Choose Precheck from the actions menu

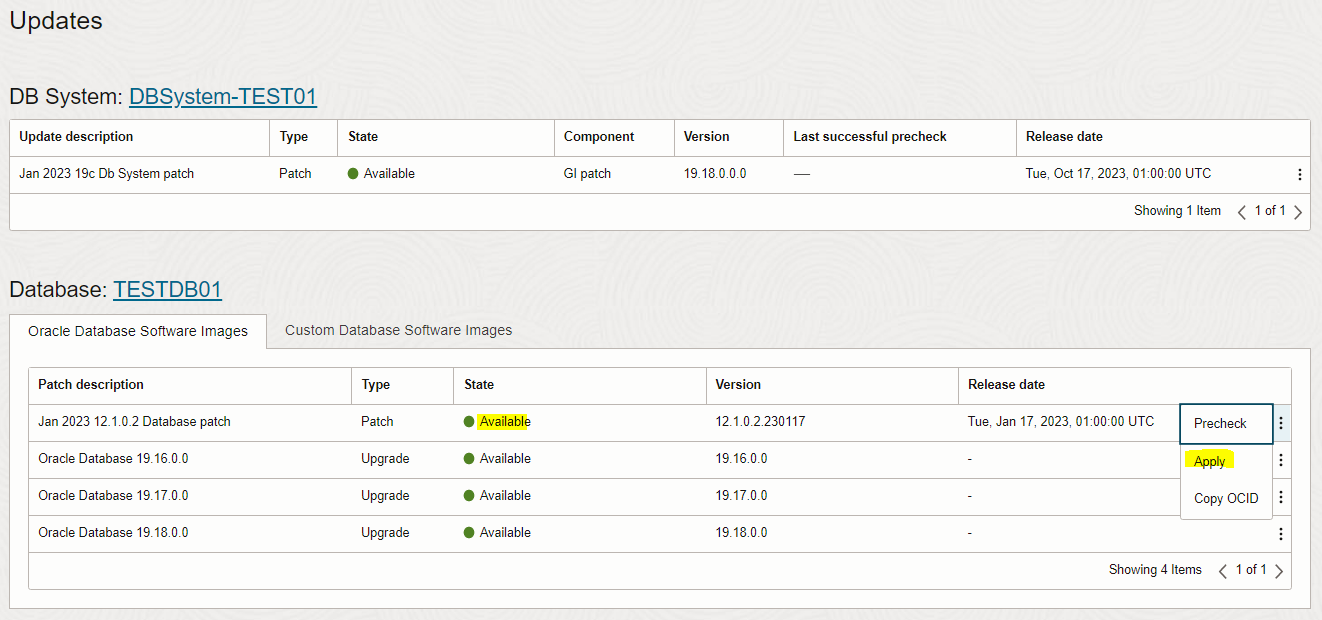(x=1226, y=423)
